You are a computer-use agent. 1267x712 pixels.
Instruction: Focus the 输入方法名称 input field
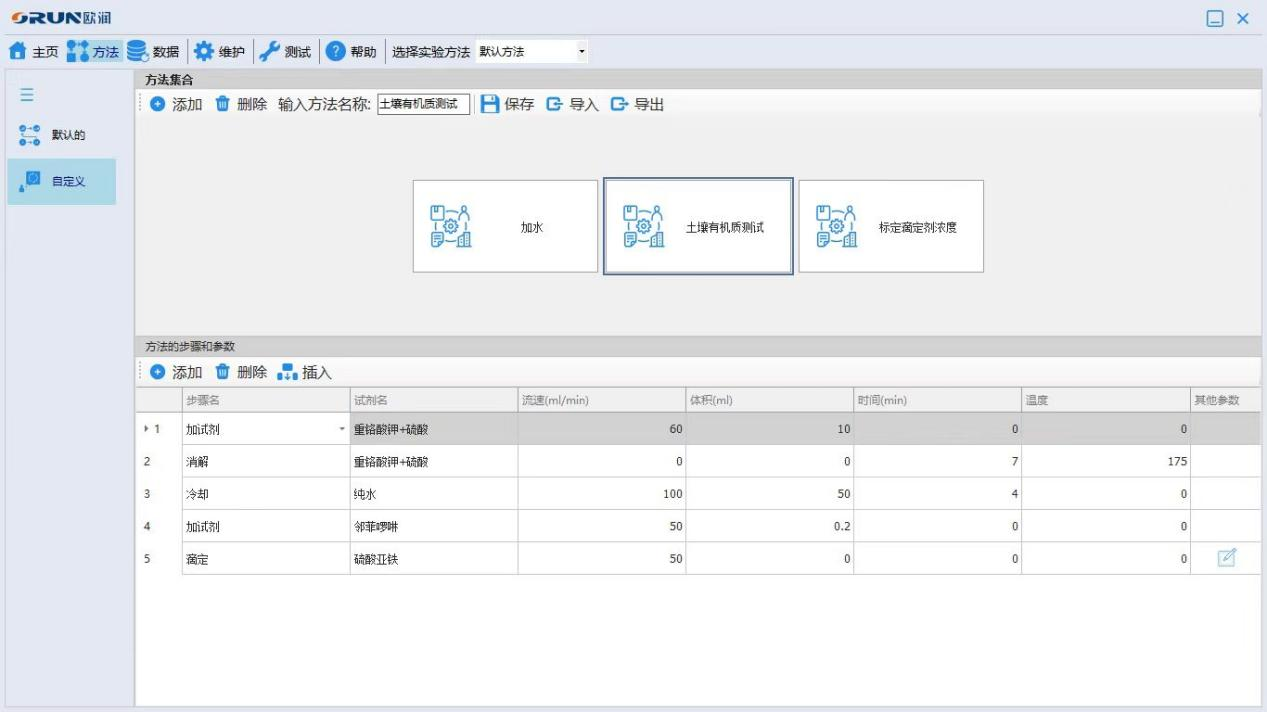pyautogui.click(x=424, y=104)
